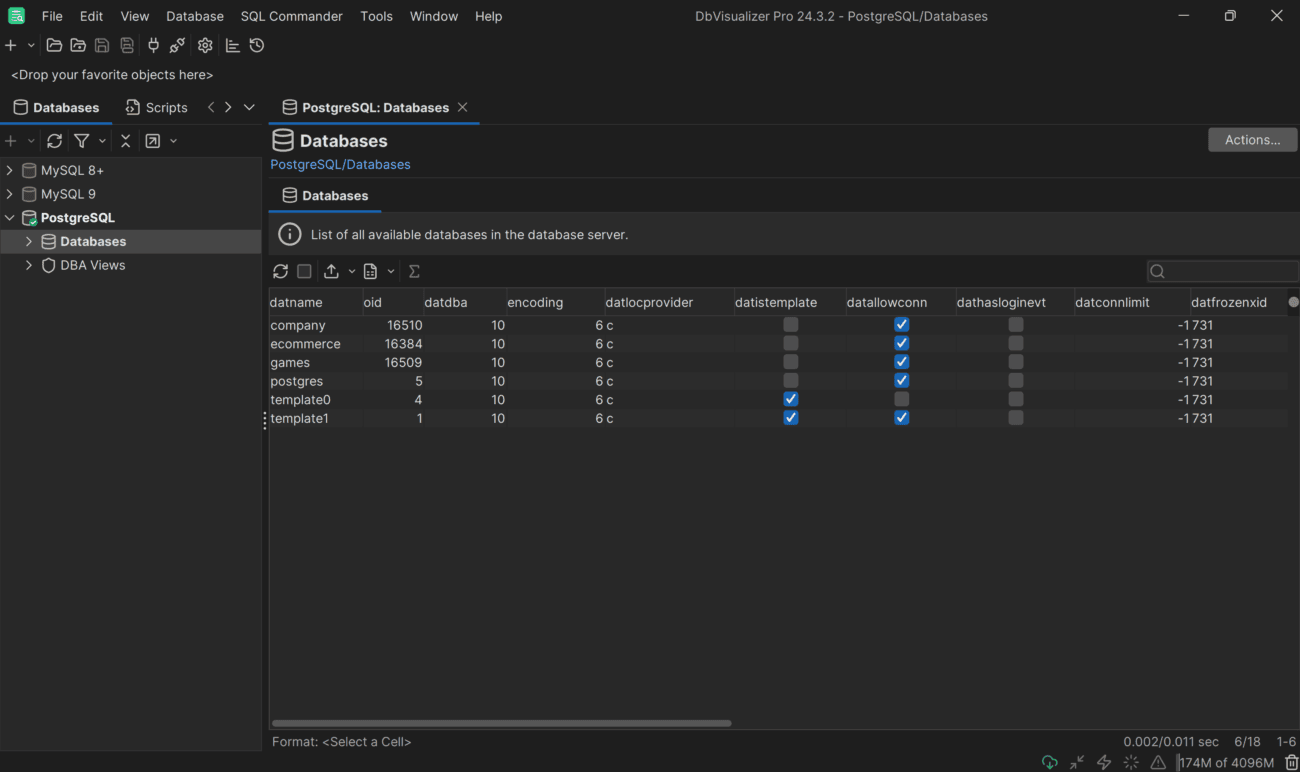Expand the MySQL 8+ connection
Screen dimensions: 1300x772
click(10, 170)
